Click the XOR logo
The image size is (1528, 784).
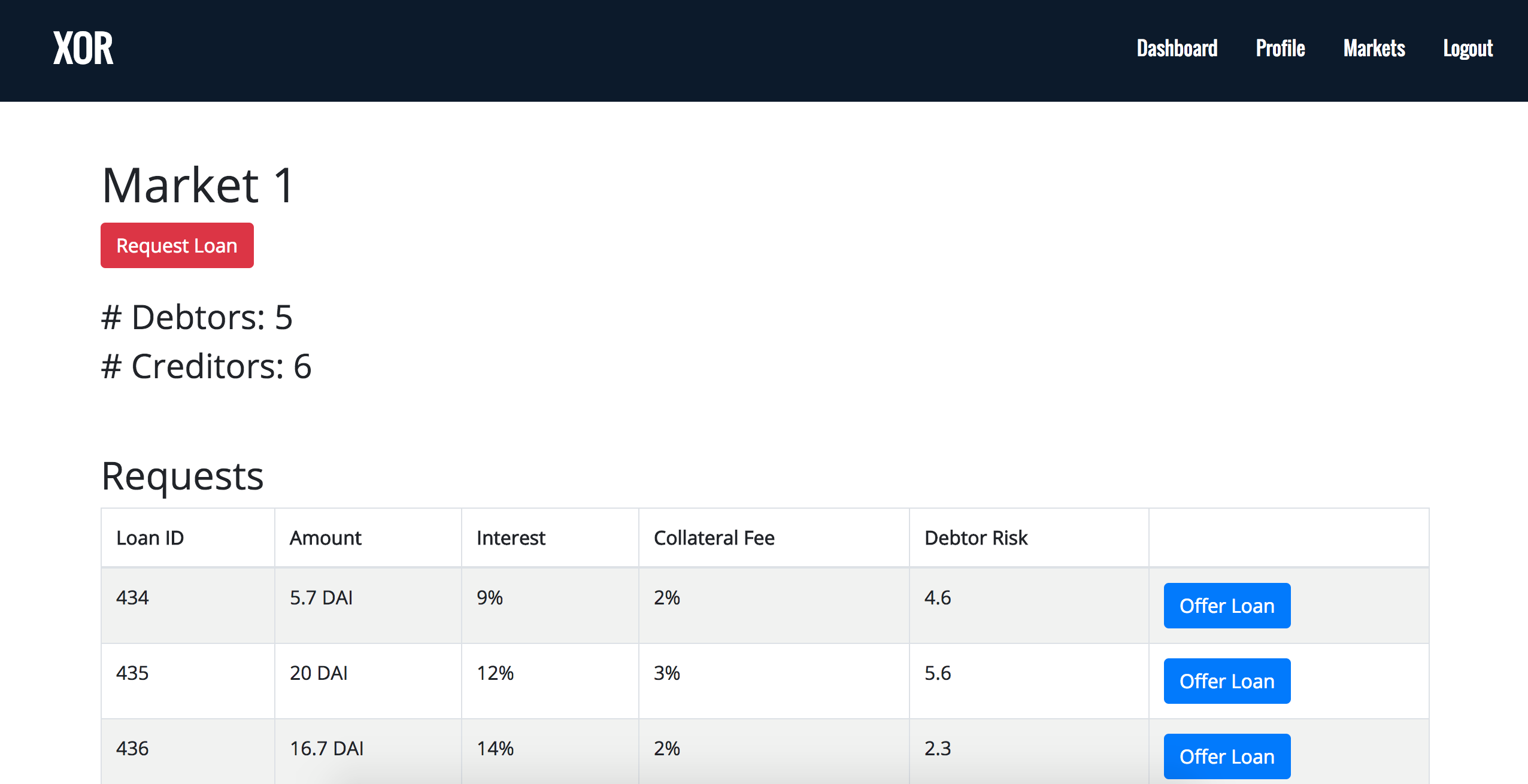tap(83, 48)
